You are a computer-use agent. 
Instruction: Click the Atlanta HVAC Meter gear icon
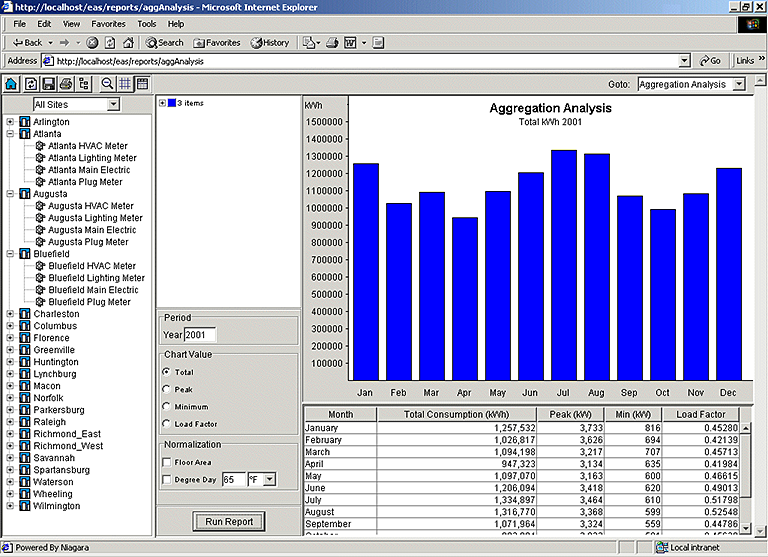tap(40, 146)
